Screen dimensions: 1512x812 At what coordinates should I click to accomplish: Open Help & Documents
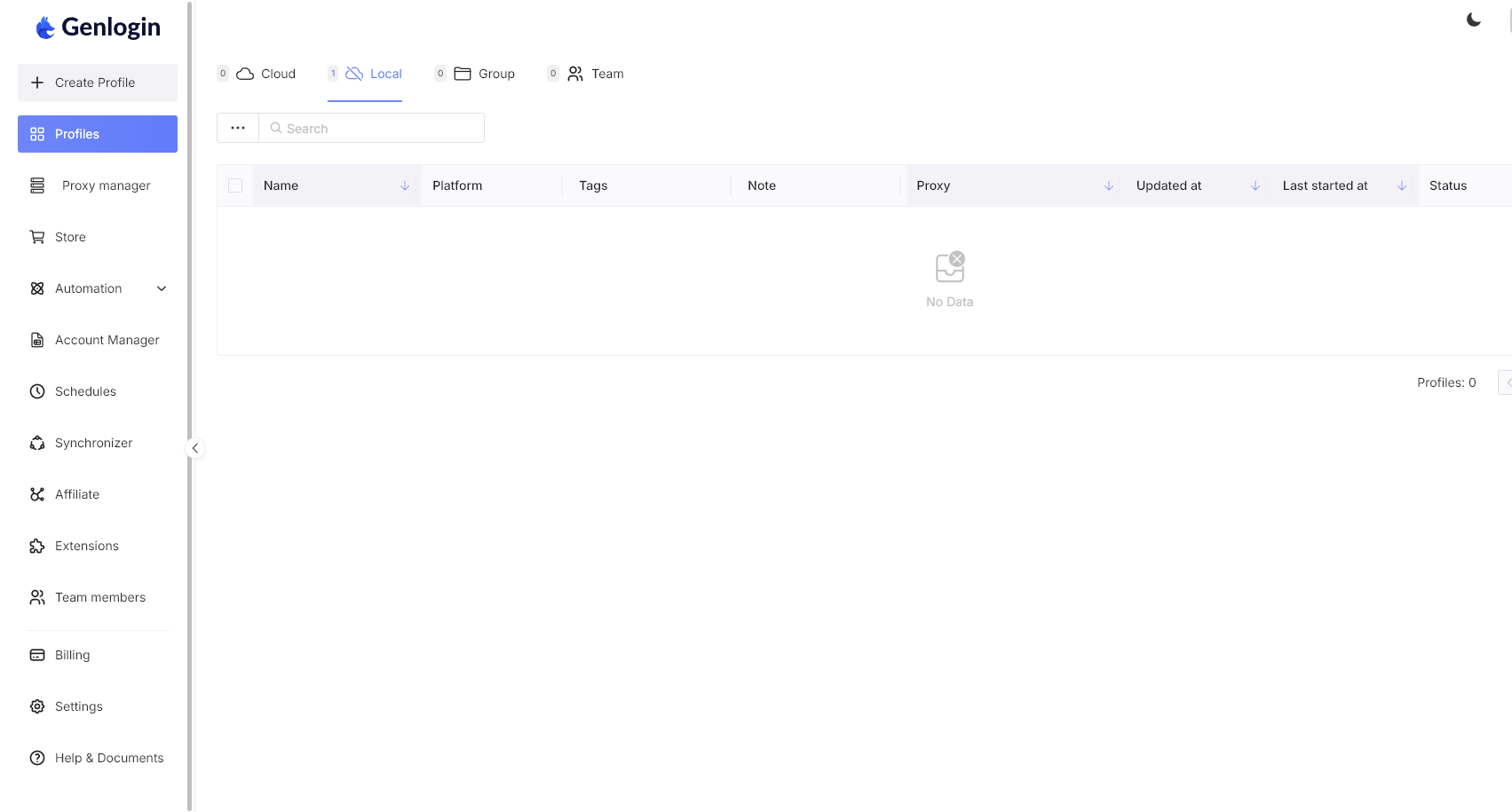(98, 758)
